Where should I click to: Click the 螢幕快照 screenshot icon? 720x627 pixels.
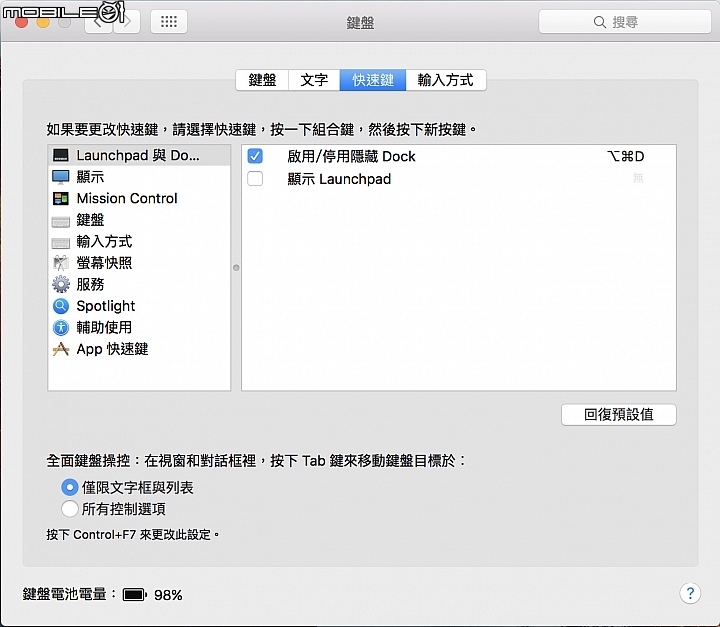click(61, 263)
